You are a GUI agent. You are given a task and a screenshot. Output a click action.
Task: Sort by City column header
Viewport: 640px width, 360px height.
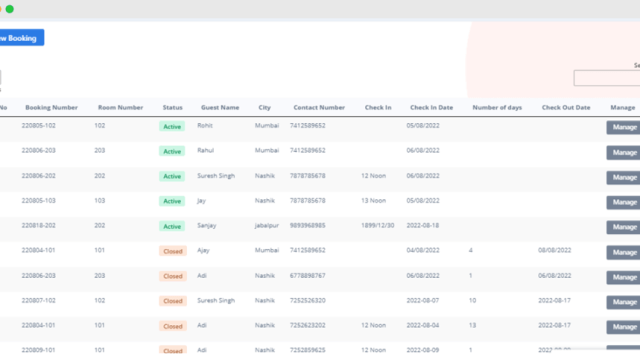pos(264,107)
